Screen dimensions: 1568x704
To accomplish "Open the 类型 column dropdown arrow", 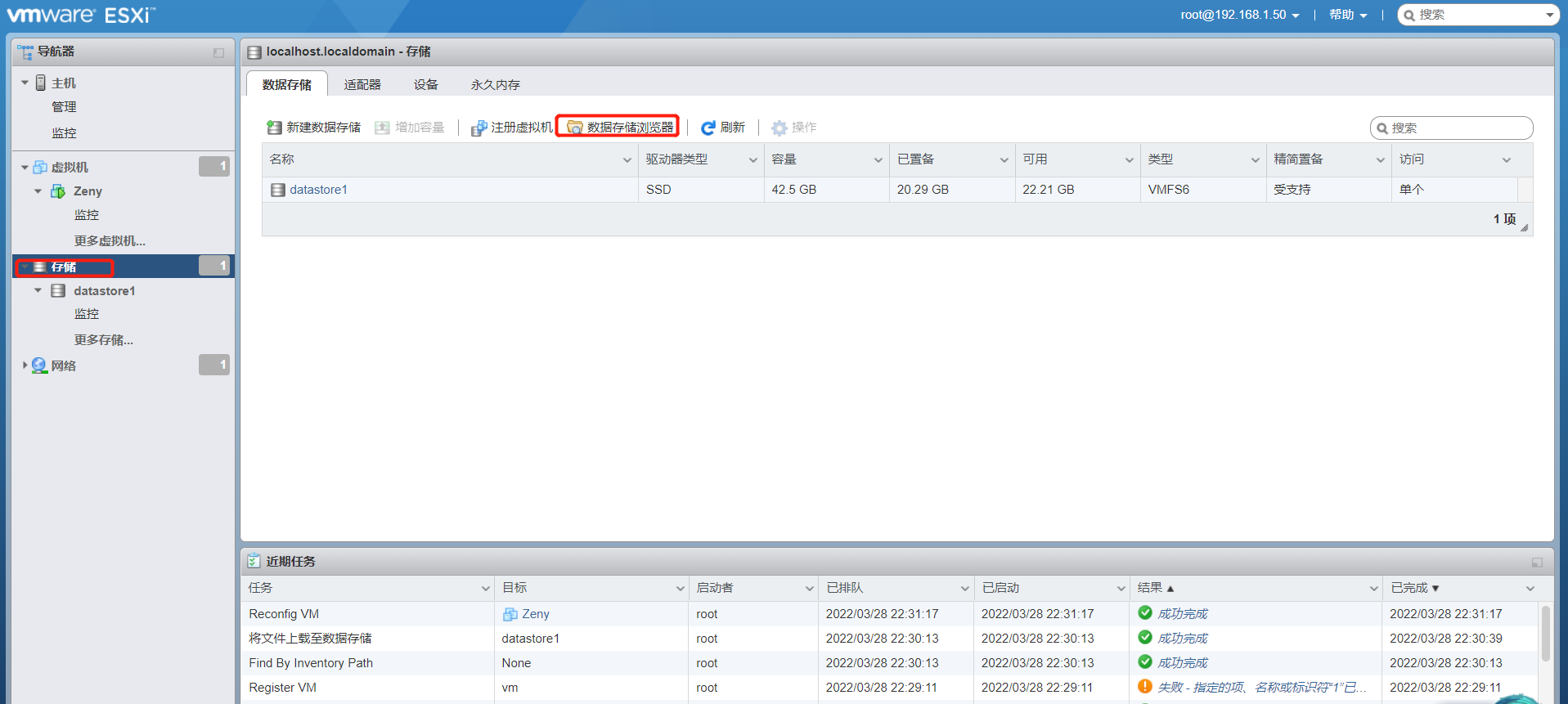I will tap(1256, 160).
